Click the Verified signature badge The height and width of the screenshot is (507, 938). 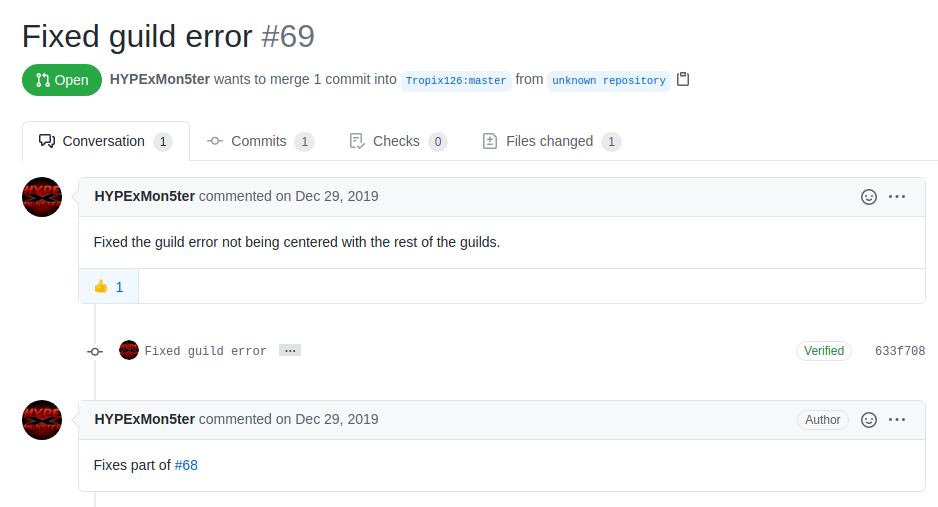pyautogui.click(x=824, y=351)
